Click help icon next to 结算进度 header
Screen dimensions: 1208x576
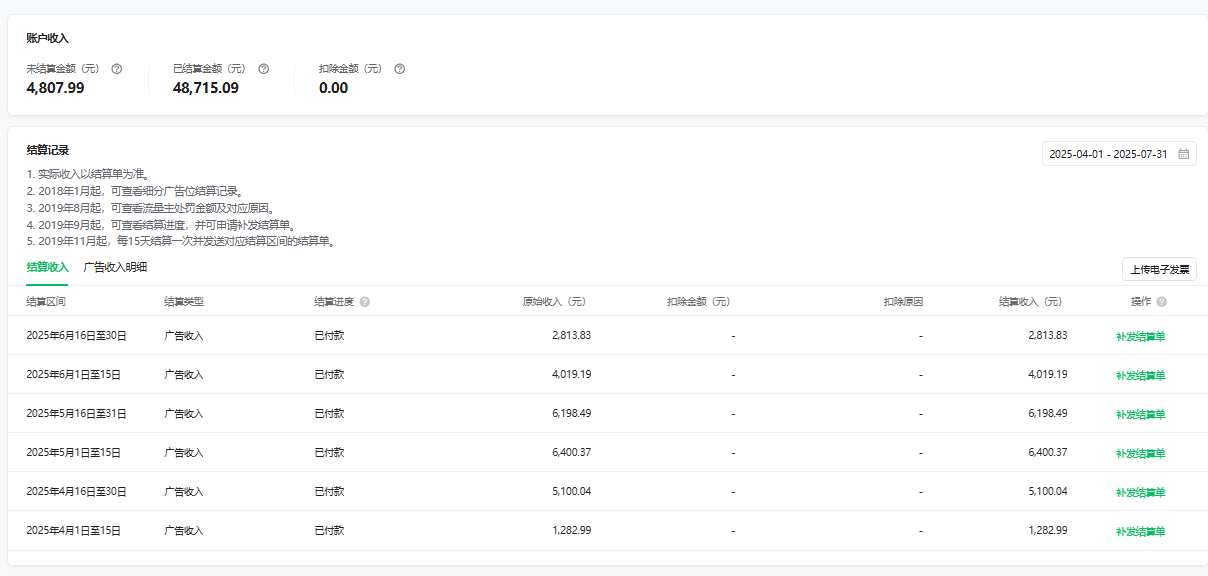[365, 302]
